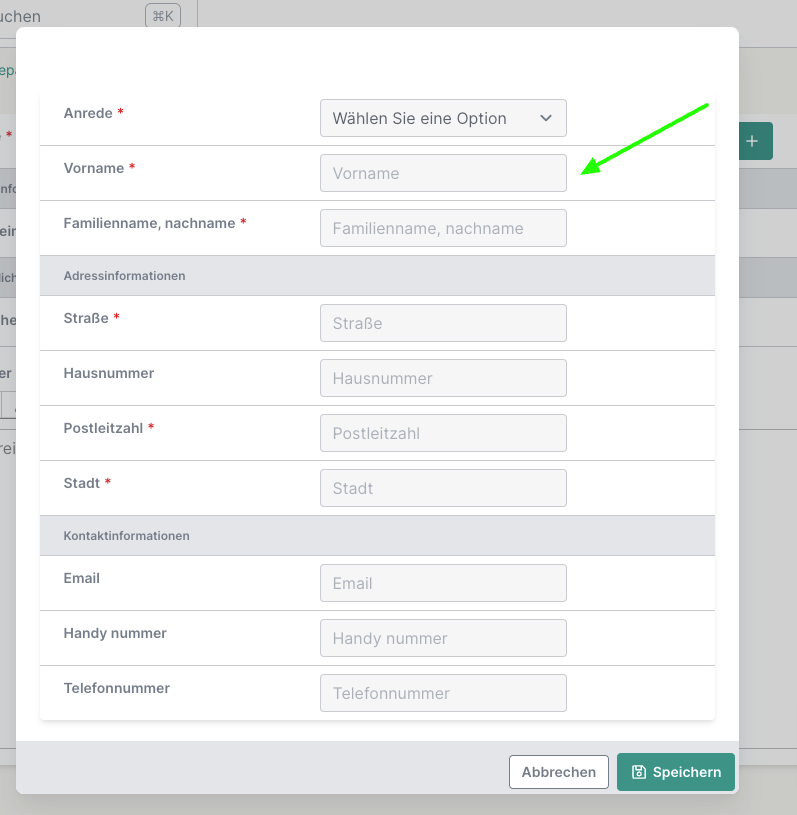Select the Straße input field

click(443, 323)
